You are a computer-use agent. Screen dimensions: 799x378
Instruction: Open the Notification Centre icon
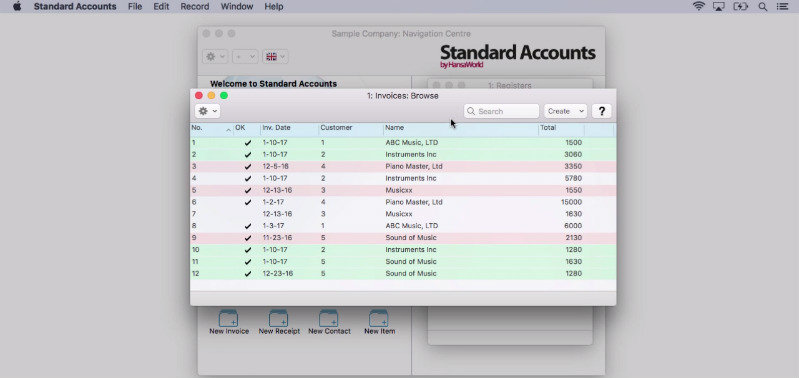[782, 7]
